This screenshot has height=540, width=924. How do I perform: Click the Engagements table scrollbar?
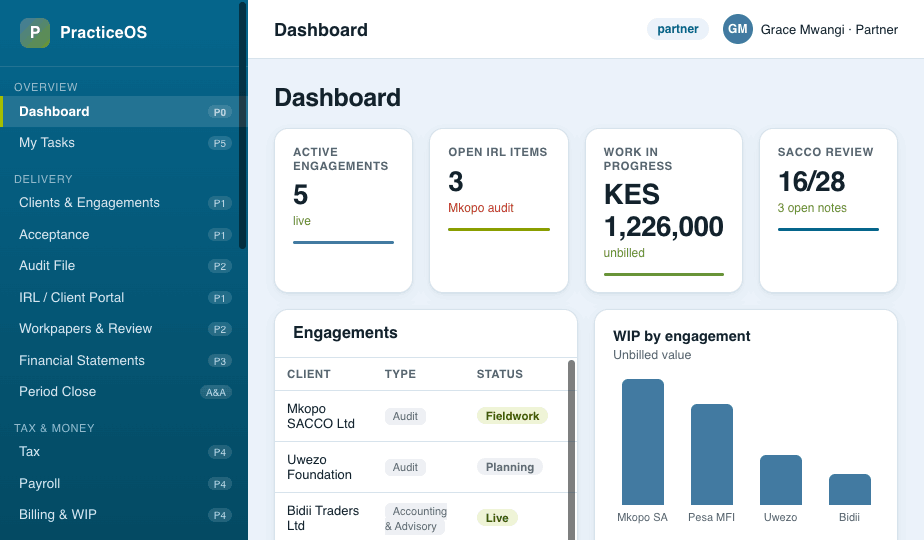572,450
